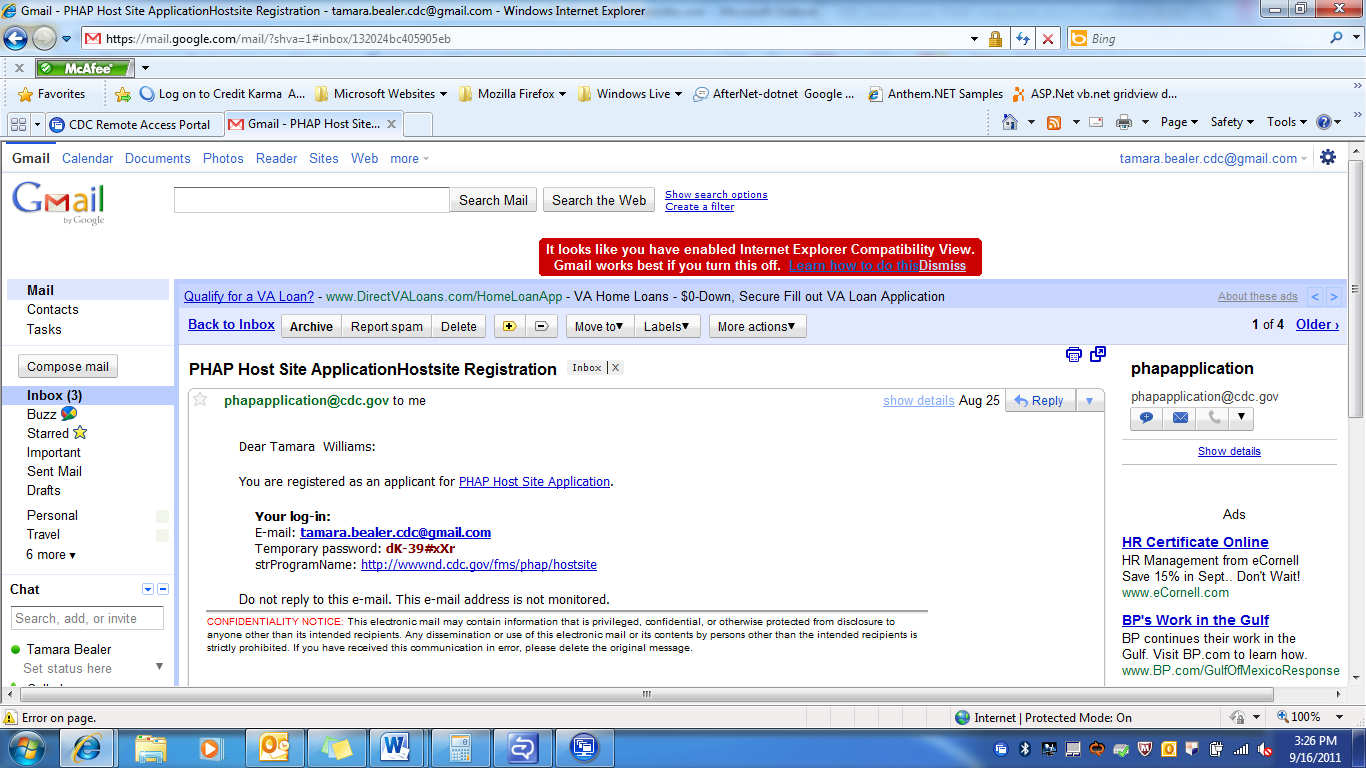Start chat with phapapplication using chat bubble icon
The width and height of the screenshot is (1366, 768).
click(x=1146, y=418)
